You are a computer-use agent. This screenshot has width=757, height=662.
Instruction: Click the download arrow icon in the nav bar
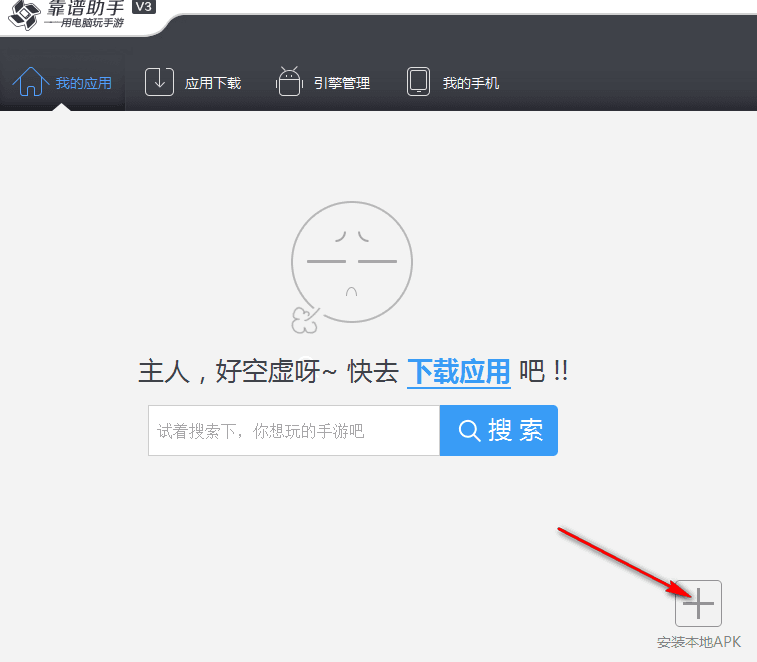click(160, 82)
